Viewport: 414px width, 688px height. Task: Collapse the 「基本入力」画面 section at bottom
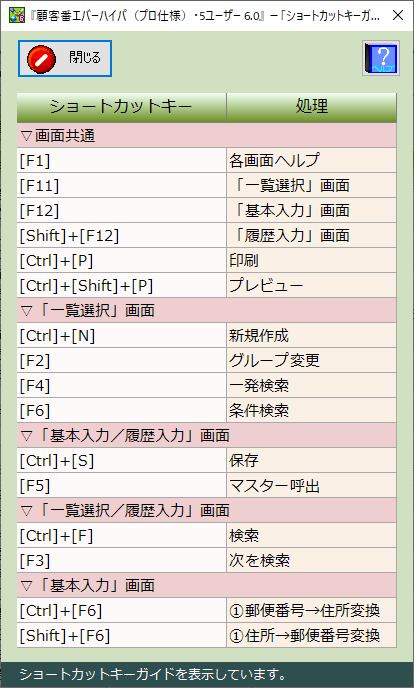pyautogui.click(x=27, y=586)
